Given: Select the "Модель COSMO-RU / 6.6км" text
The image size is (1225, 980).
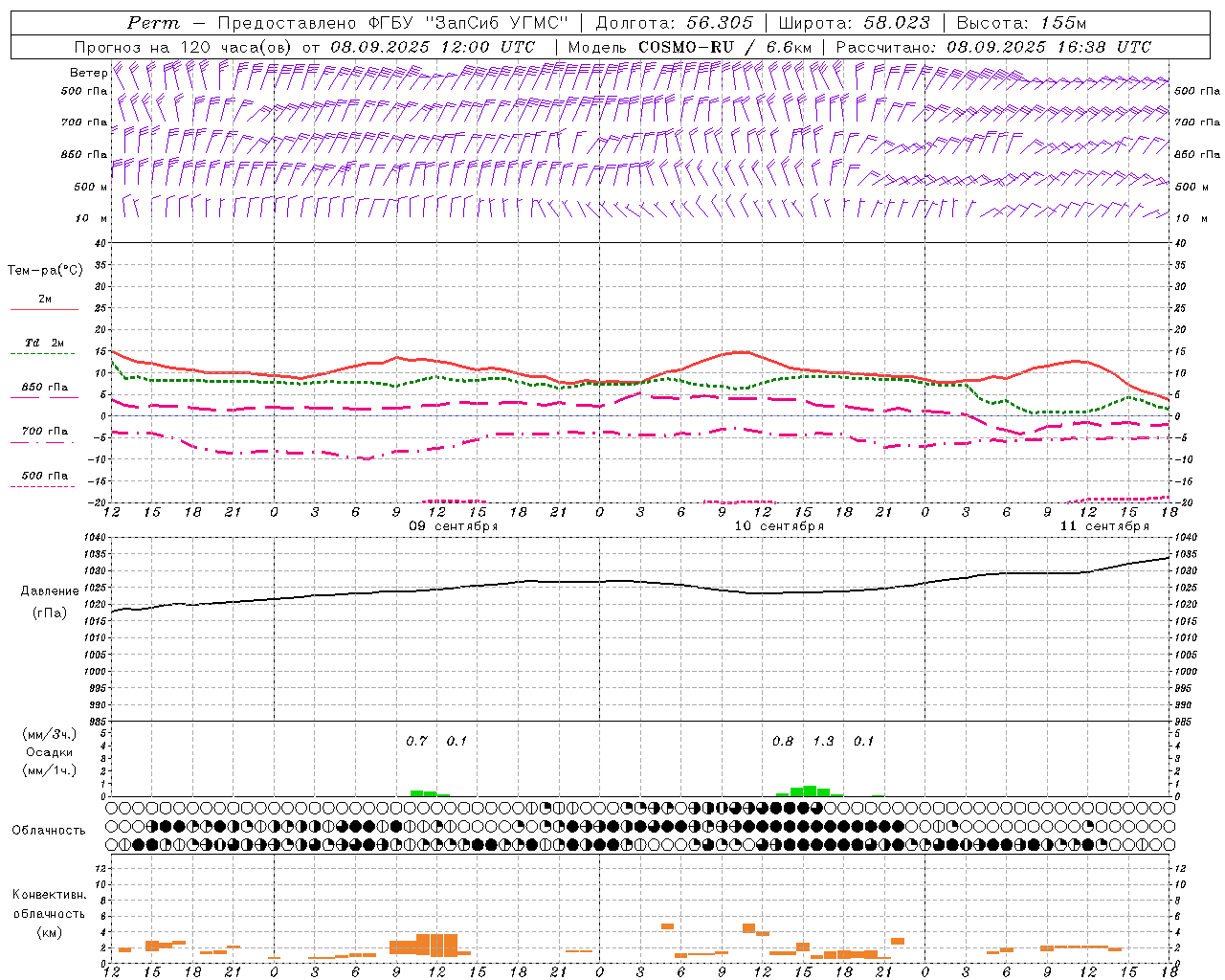Looking at the screenshot, I should pos(690,47).
